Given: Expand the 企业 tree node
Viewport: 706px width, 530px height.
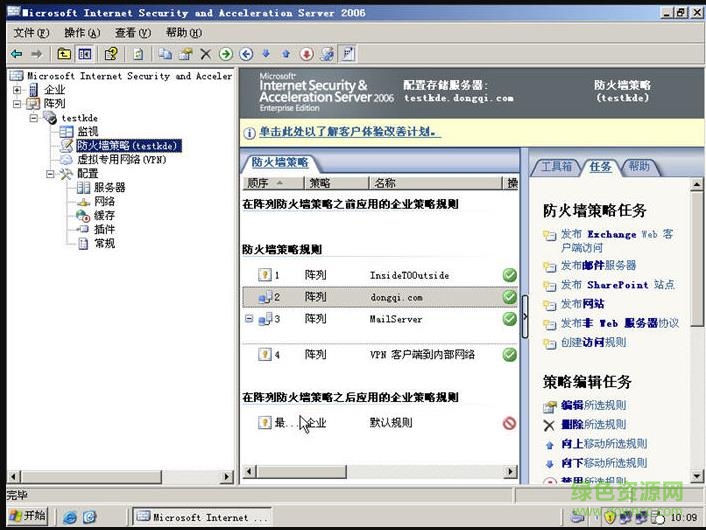Looking at the screenshot, I should (17, 90).
